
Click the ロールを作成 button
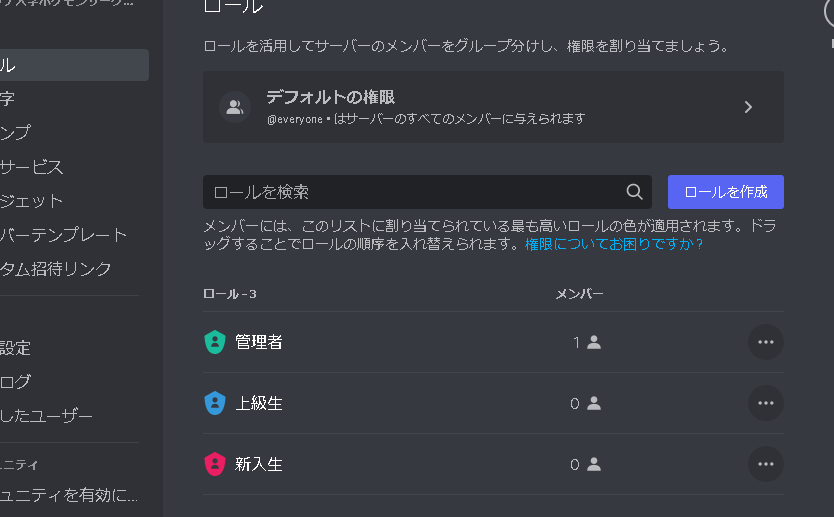pyautogui.click(x=725, y=192)
